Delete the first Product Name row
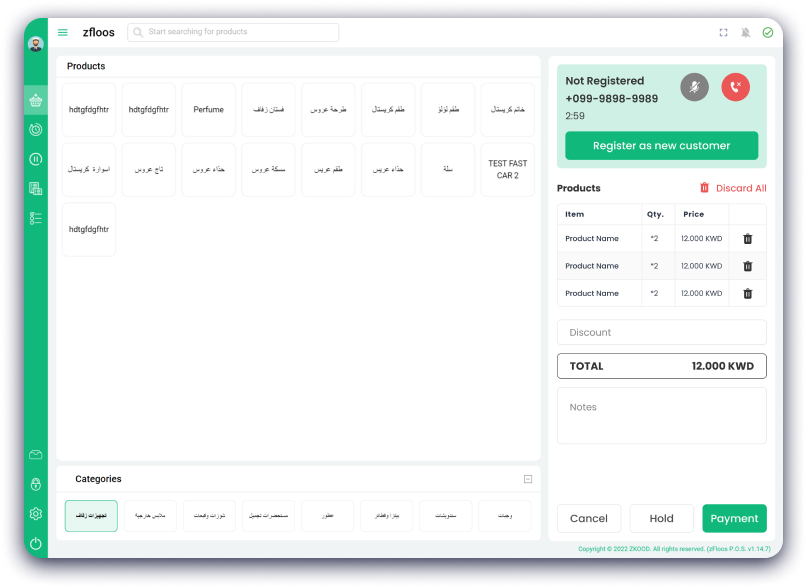 [747, 239]
